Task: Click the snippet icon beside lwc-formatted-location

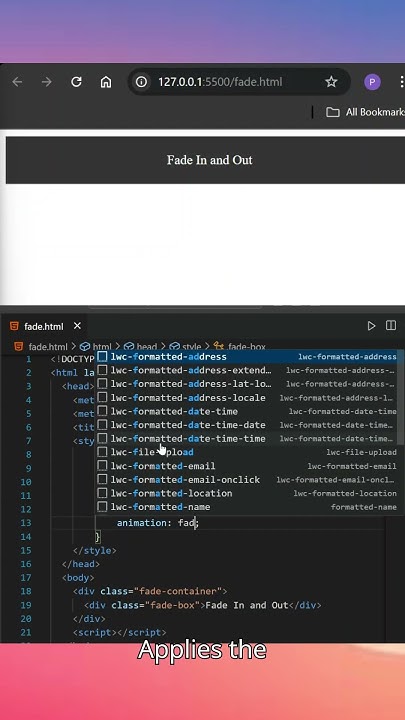Action: pos(102,493)
